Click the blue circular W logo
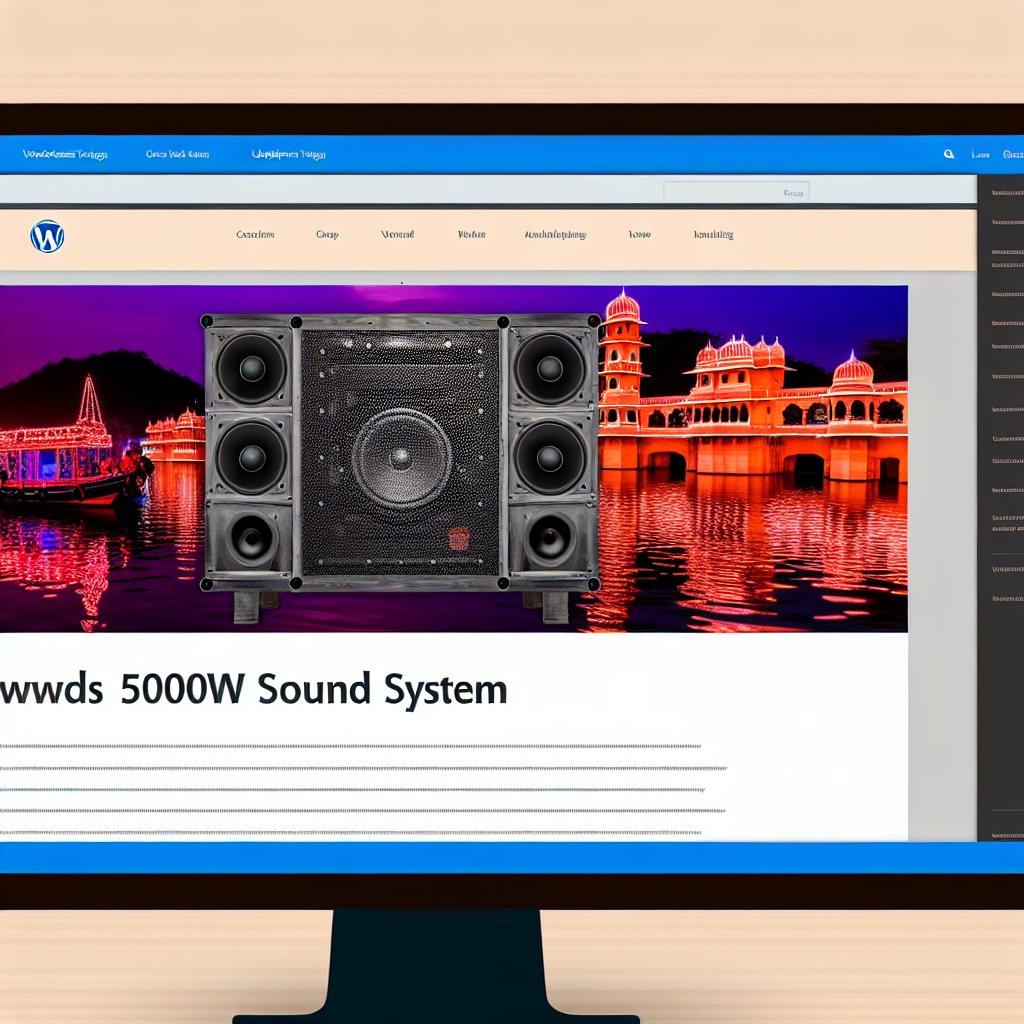1024x1024 pixels. click(47, 236)
